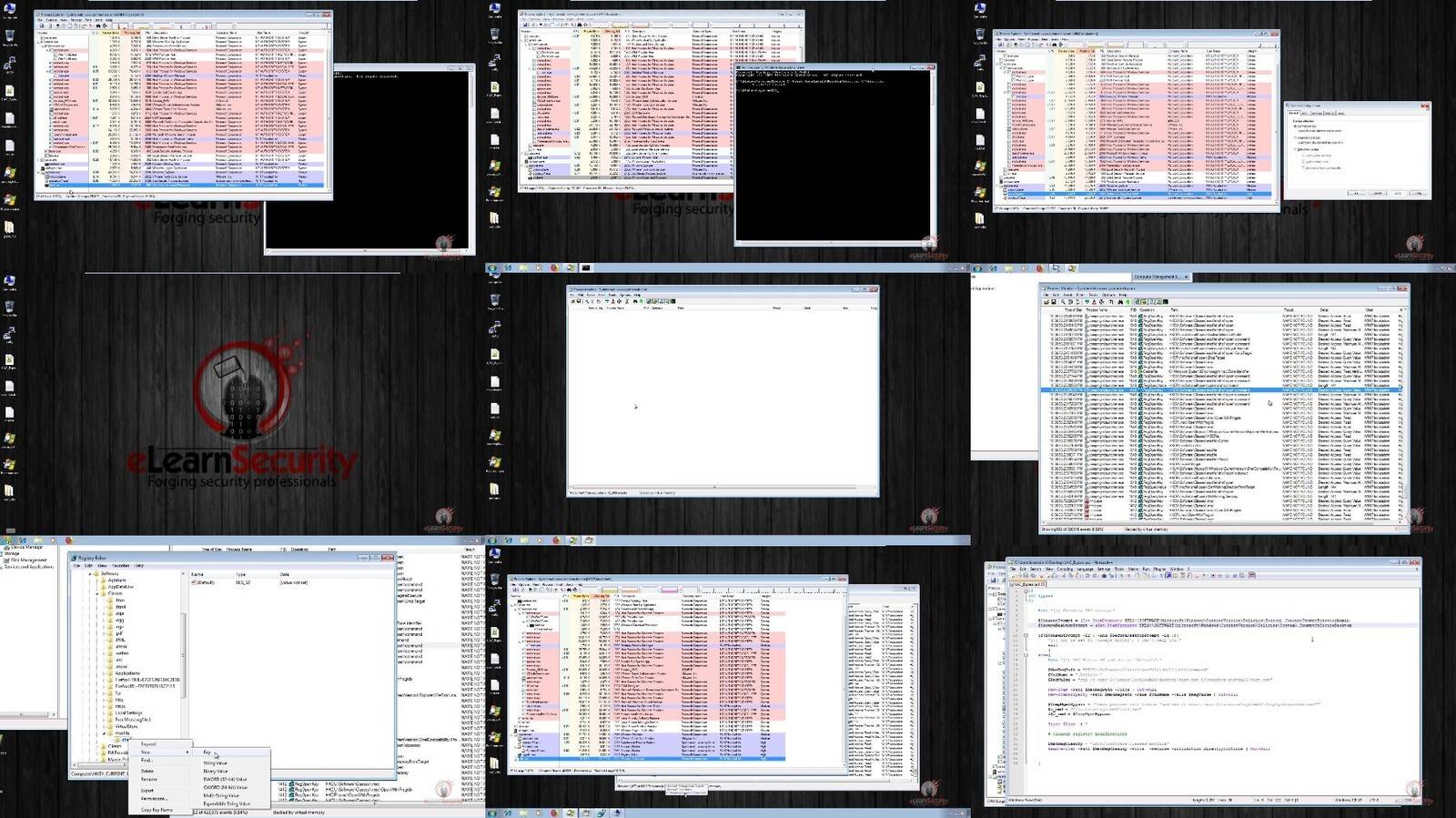Click Computer Management taskbar button
The image size is (1456, 818).
pyautogui.click(x=1158, y=276)
